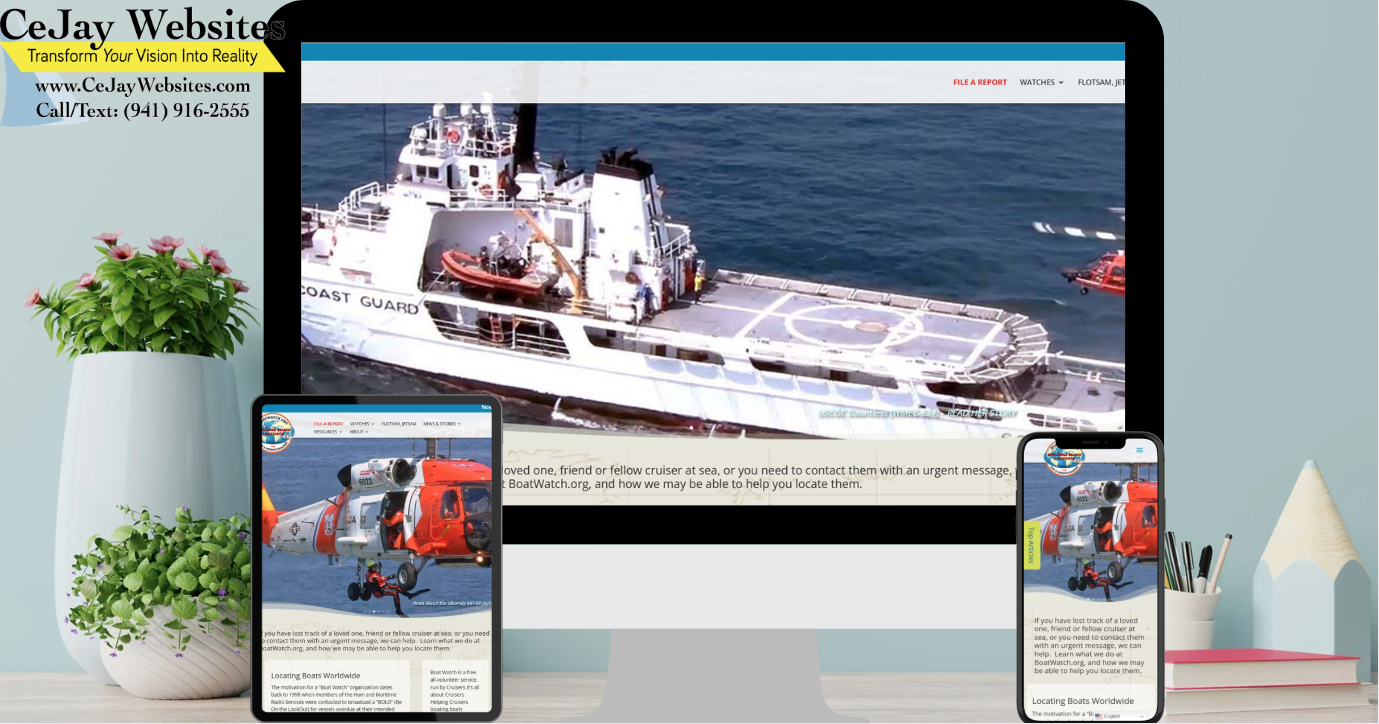The width and height of the screenshot is (1379, 724).
Task: Open the English language selector on the phone
Action: [1112, 716]
